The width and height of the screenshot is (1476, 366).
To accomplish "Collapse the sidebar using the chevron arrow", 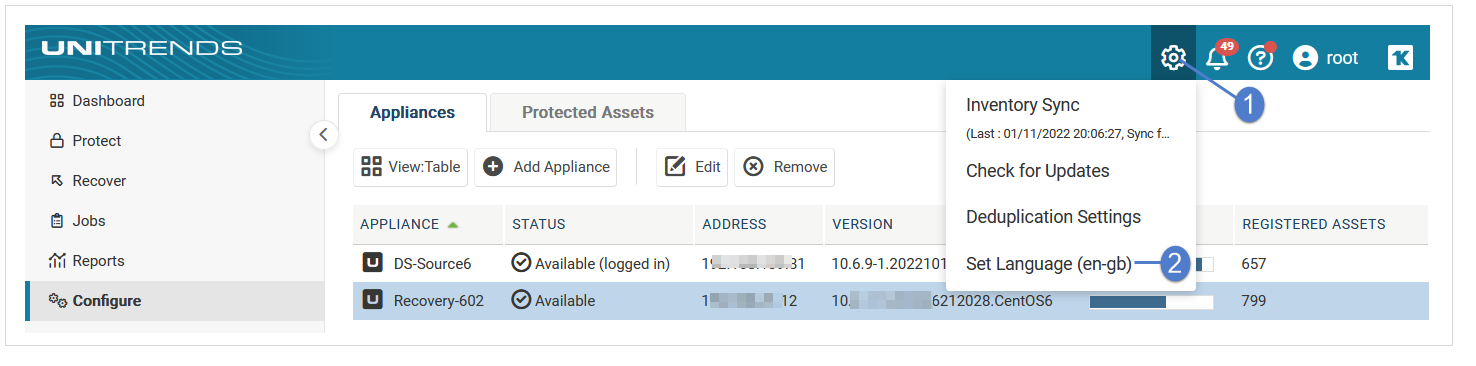I will pos(323,134).
